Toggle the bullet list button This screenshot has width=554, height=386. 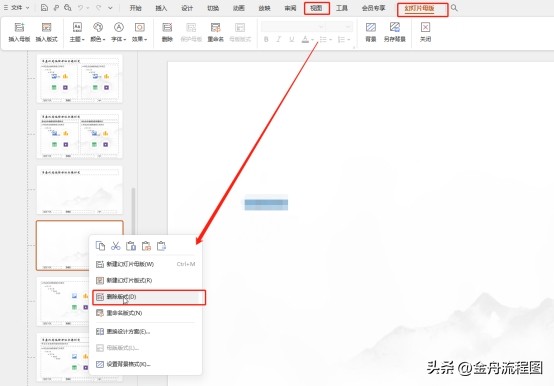coord(323,40)
